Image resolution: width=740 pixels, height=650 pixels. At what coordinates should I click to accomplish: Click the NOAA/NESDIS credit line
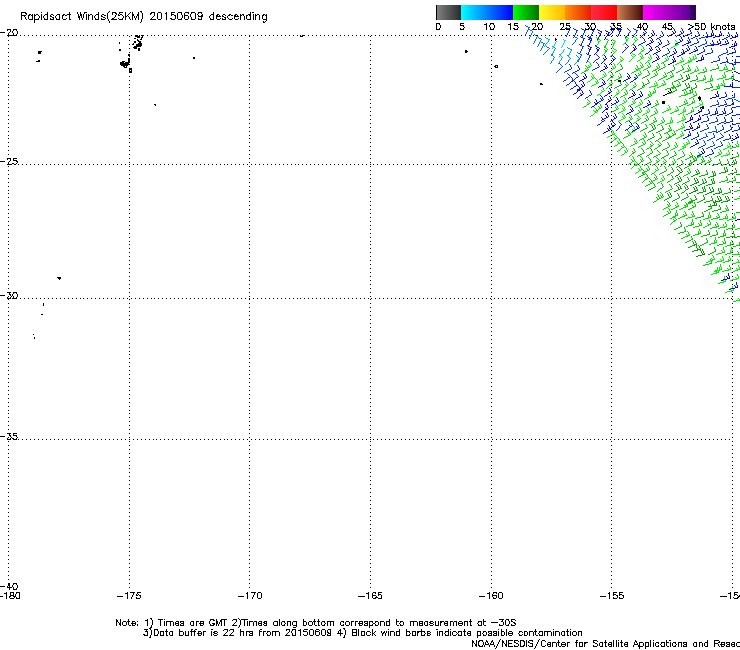coord(605,644)
